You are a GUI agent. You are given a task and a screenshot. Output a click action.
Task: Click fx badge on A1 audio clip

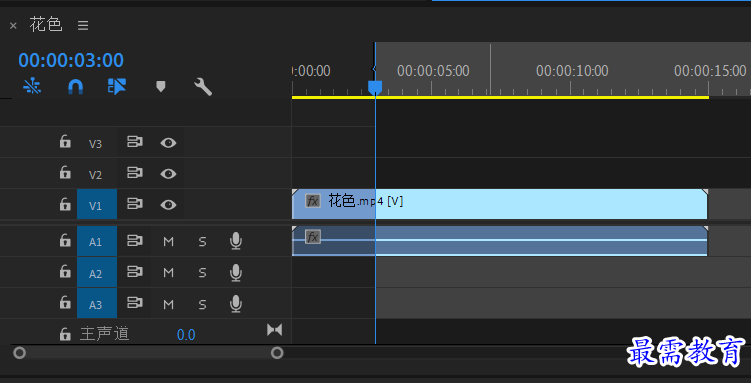click(x=313, y=237)
